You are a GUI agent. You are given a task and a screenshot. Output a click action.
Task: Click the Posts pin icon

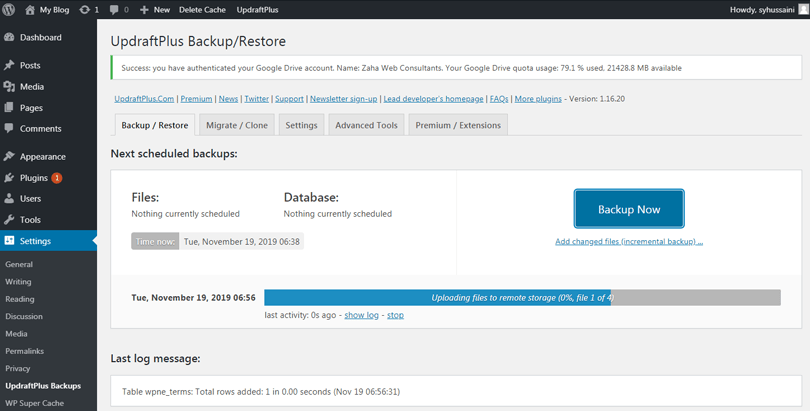(x=9, y=65)
